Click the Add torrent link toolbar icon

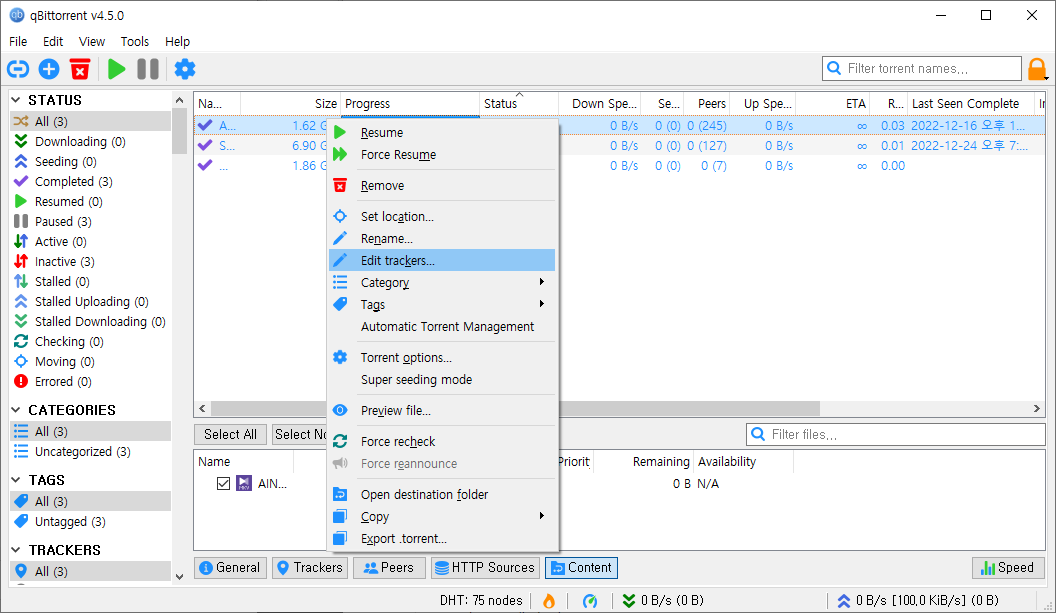[18, 69]
